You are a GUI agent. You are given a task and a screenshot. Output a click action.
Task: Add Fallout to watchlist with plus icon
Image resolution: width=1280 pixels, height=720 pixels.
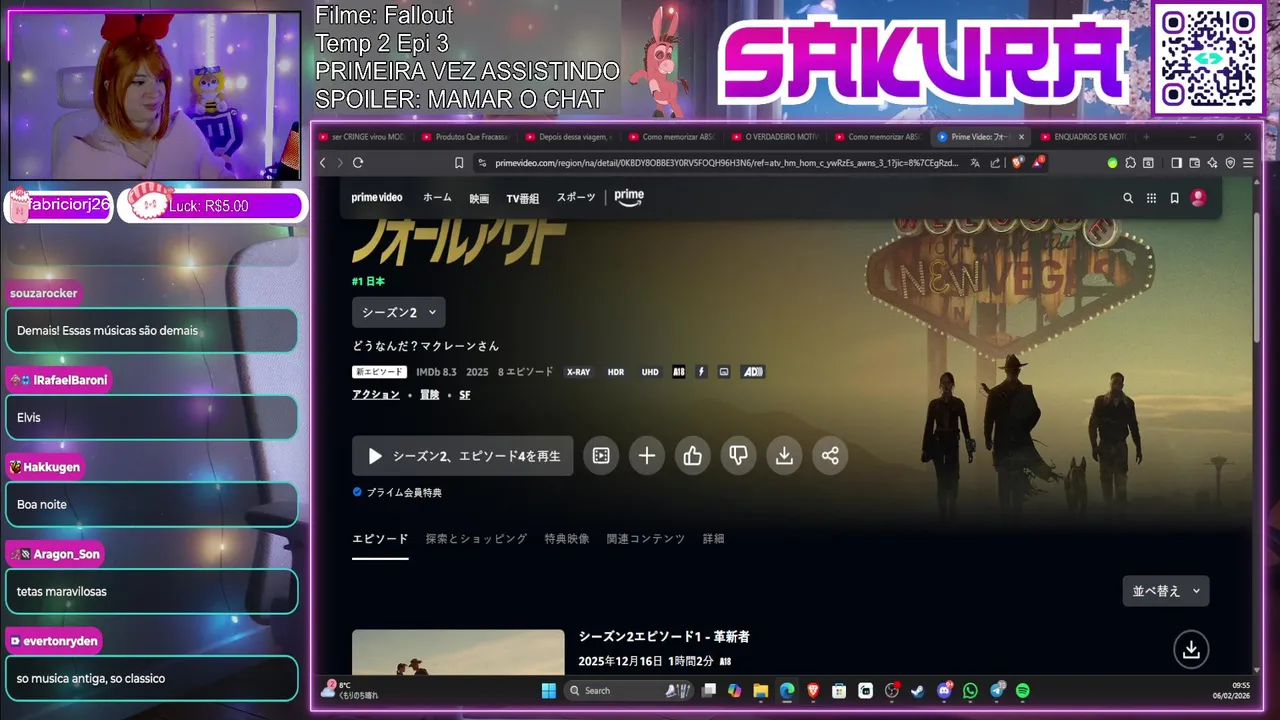coord(647,456)
